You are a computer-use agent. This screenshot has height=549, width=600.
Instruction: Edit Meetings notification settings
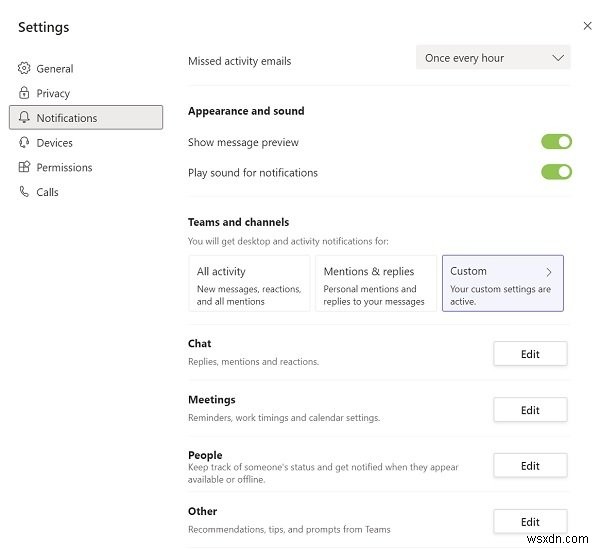pos(530,410)
